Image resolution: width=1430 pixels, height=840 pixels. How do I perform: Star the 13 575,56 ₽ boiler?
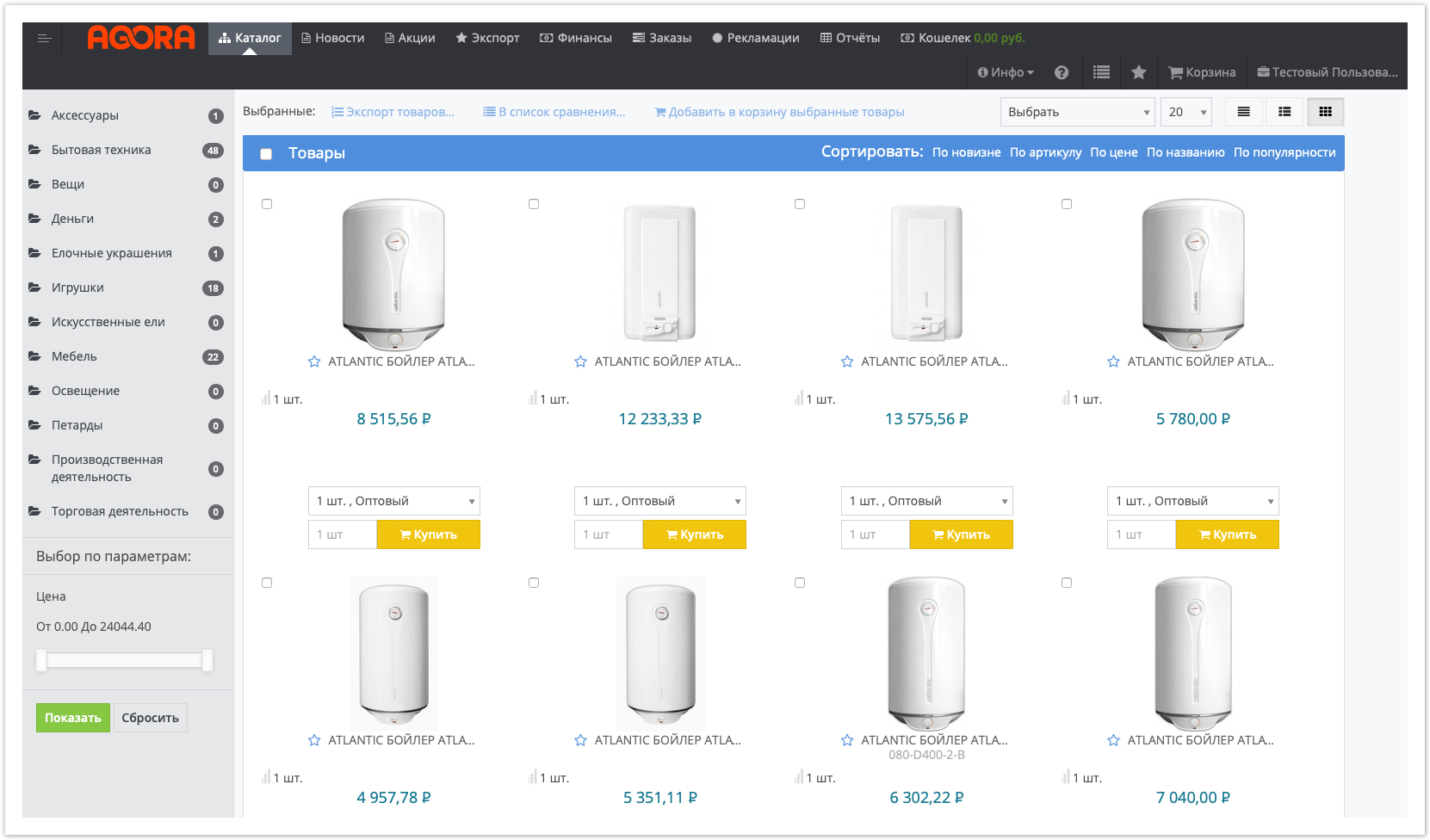point(847,361)
